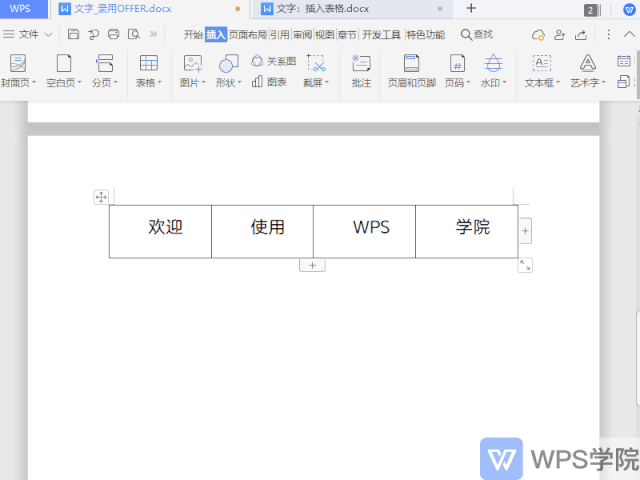The height and width of the screenshot is (480, 640).
Task: Click the table cell containing 欢迎
Action: [160, 231]
